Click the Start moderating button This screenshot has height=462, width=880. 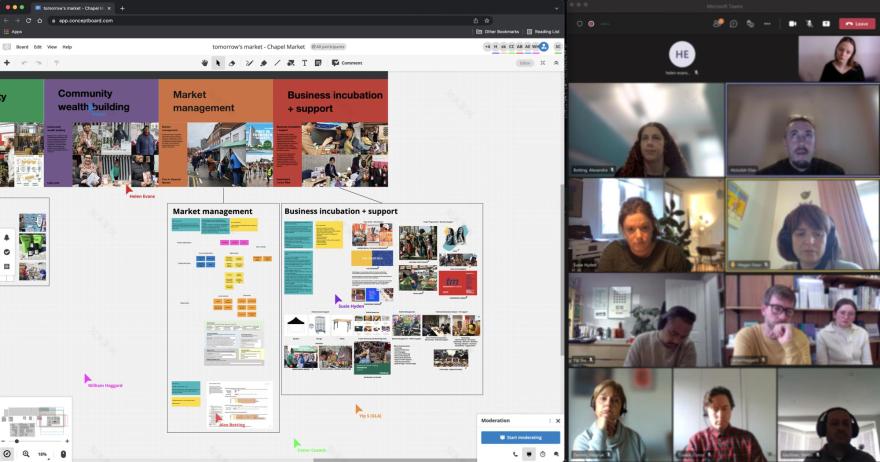pyautogui.click(x=520, y=437)
